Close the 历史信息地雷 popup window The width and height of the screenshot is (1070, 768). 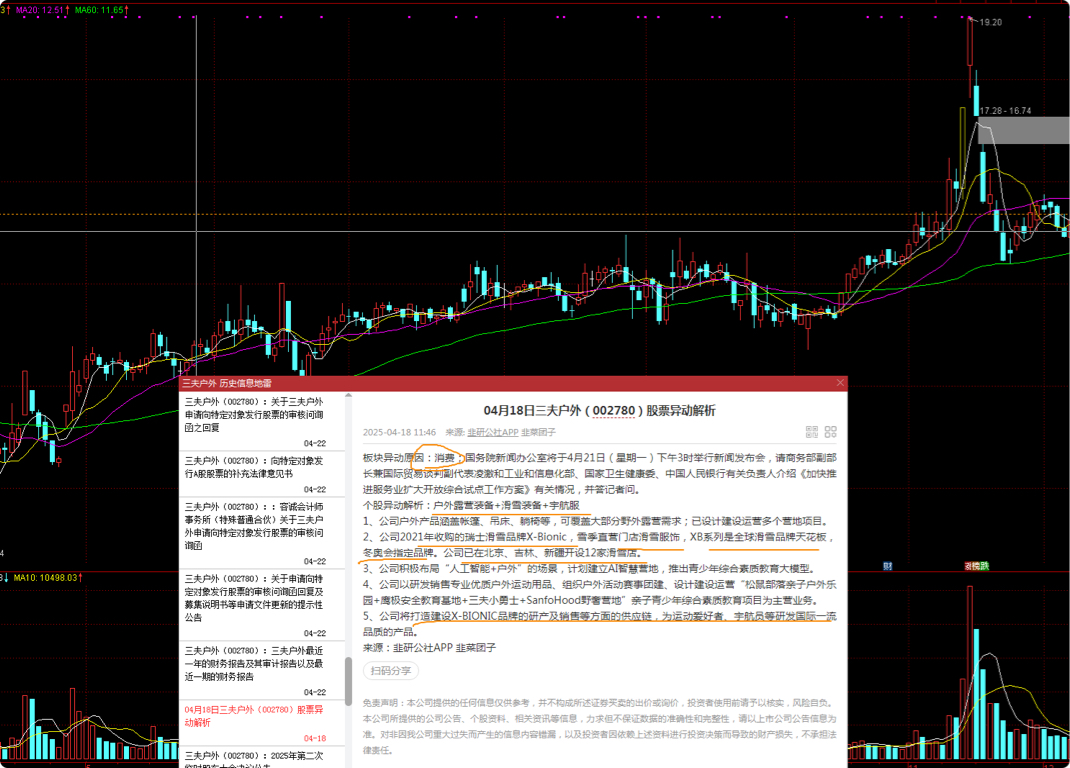click(x=840, y=383)
